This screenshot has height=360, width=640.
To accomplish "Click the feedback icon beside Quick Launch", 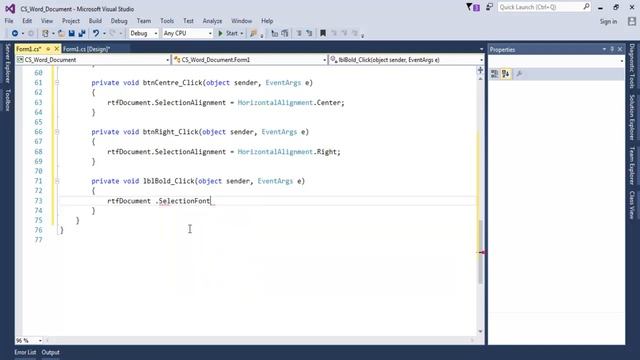I will [489, 7].
